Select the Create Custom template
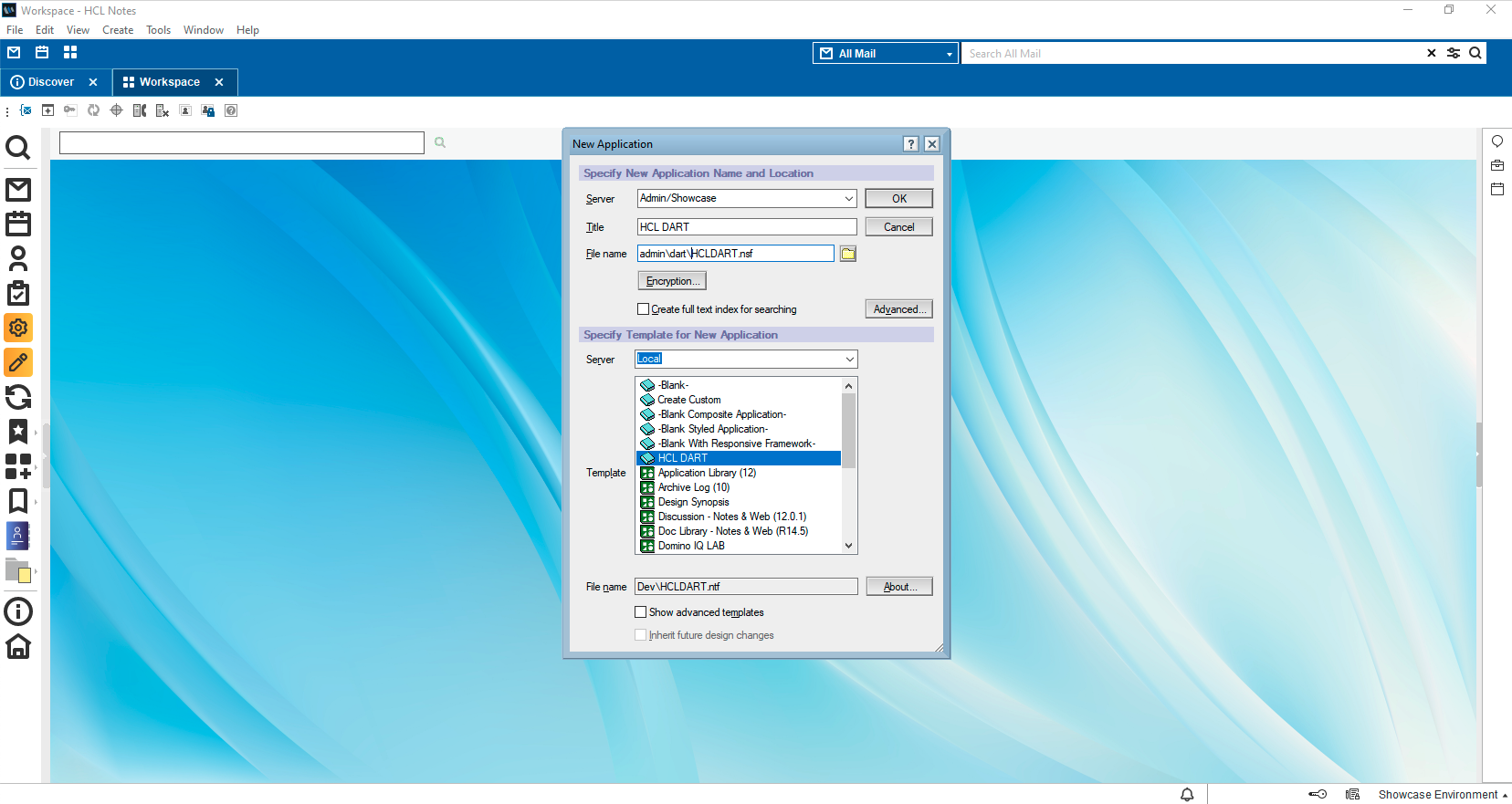Image resolution: width=1512 pixels, height=804 pixels. tap(739, 400)
